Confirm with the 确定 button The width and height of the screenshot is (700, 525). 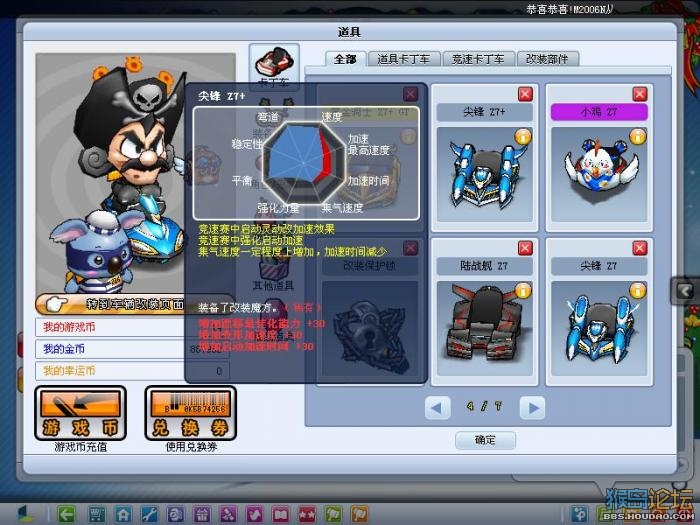(485, 440)
